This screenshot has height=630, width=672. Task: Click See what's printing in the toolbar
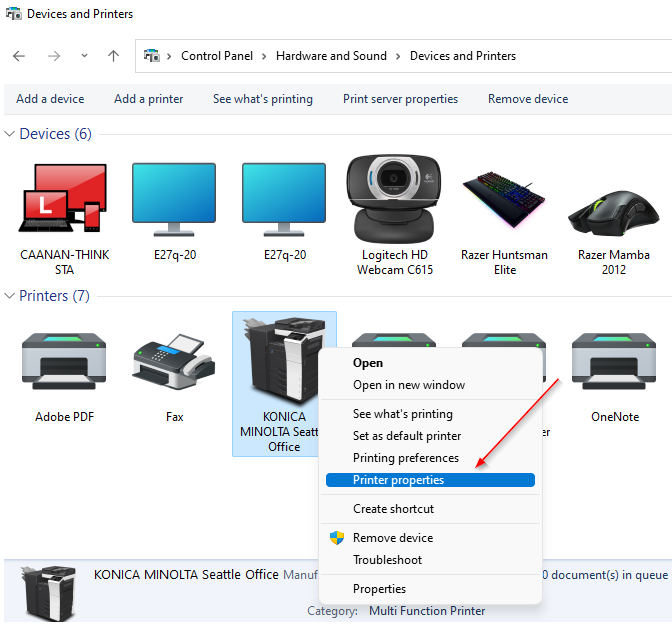[x=263, y=99]
